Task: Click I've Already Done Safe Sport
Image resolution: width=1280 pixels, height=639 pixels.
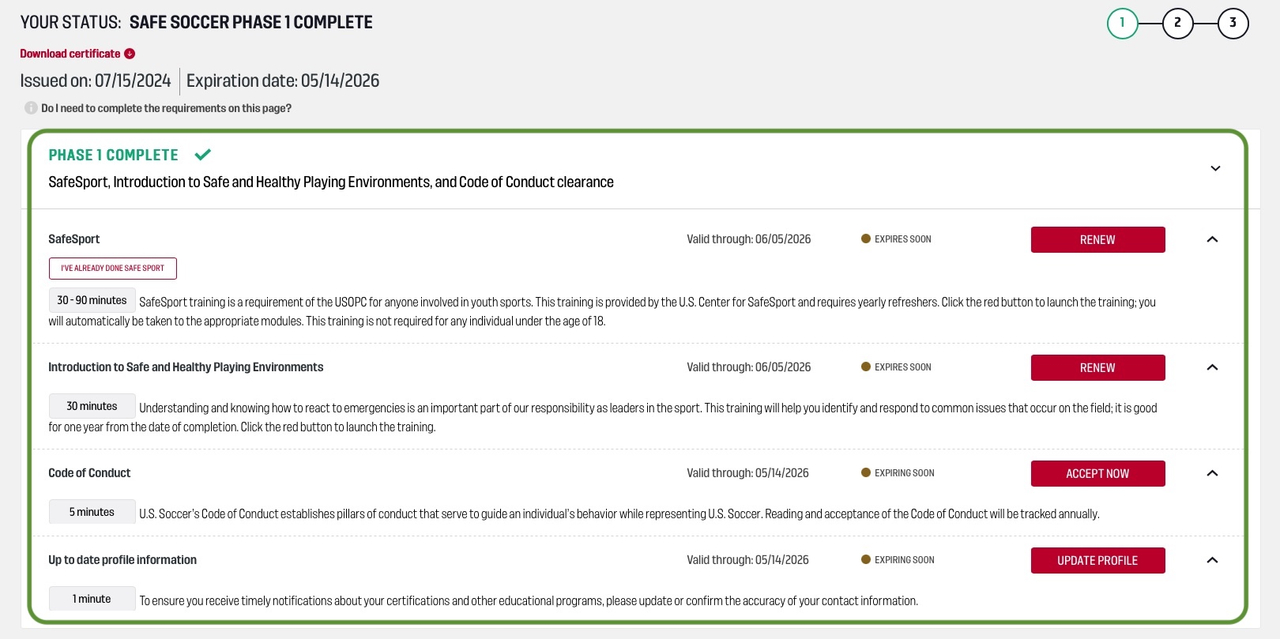Action: click(x=113, y=268)
